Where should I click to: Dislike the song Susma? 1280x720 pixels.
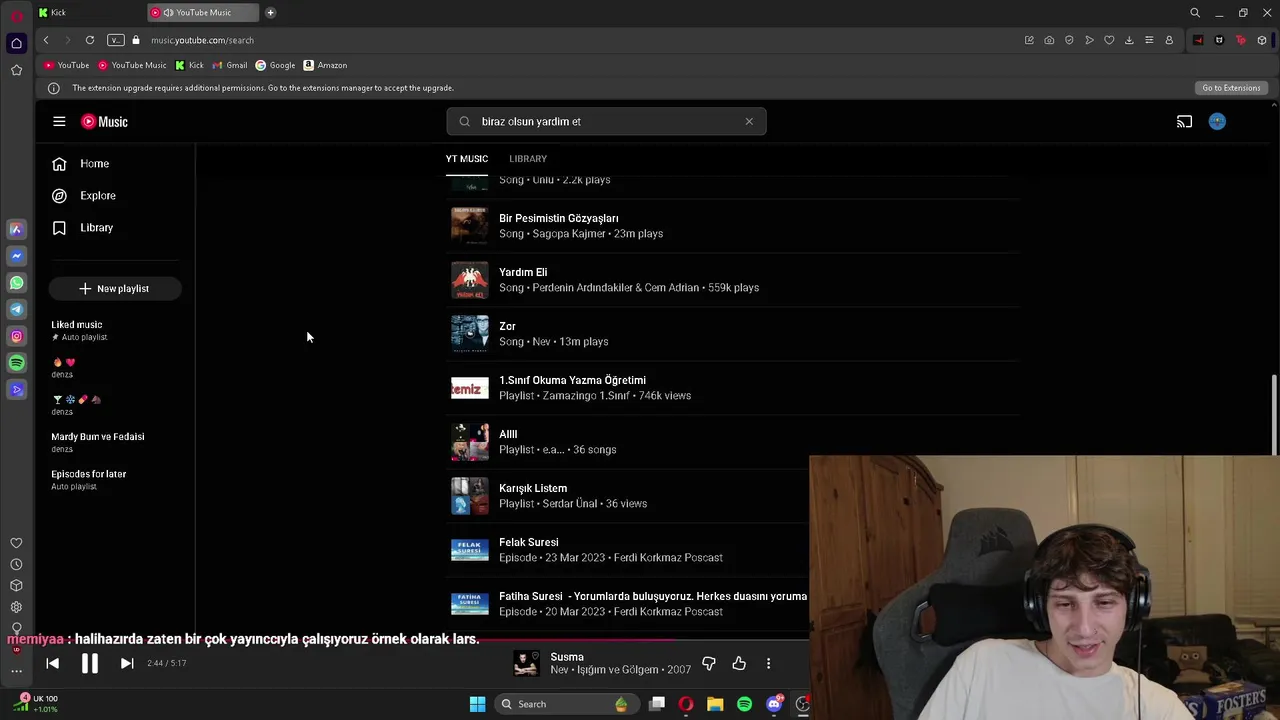click(708, 663)
